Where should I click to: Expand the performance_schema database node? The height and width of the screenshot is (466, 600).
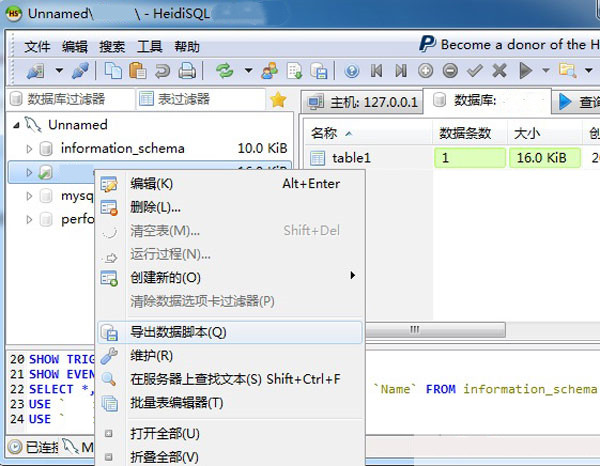29,220
